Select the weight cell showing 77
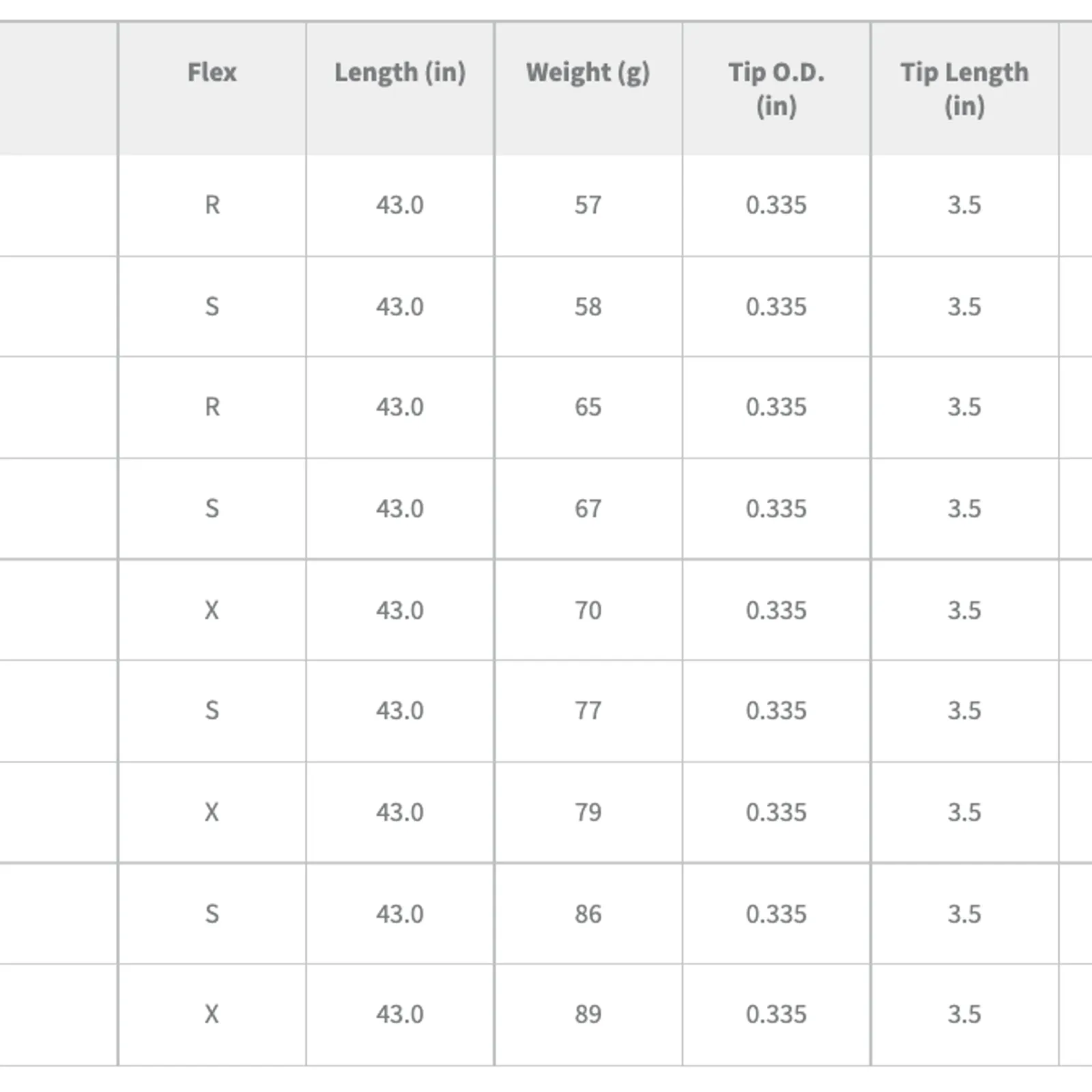The width and height of the screenshot is (1092, 1092). coord(588,711)
